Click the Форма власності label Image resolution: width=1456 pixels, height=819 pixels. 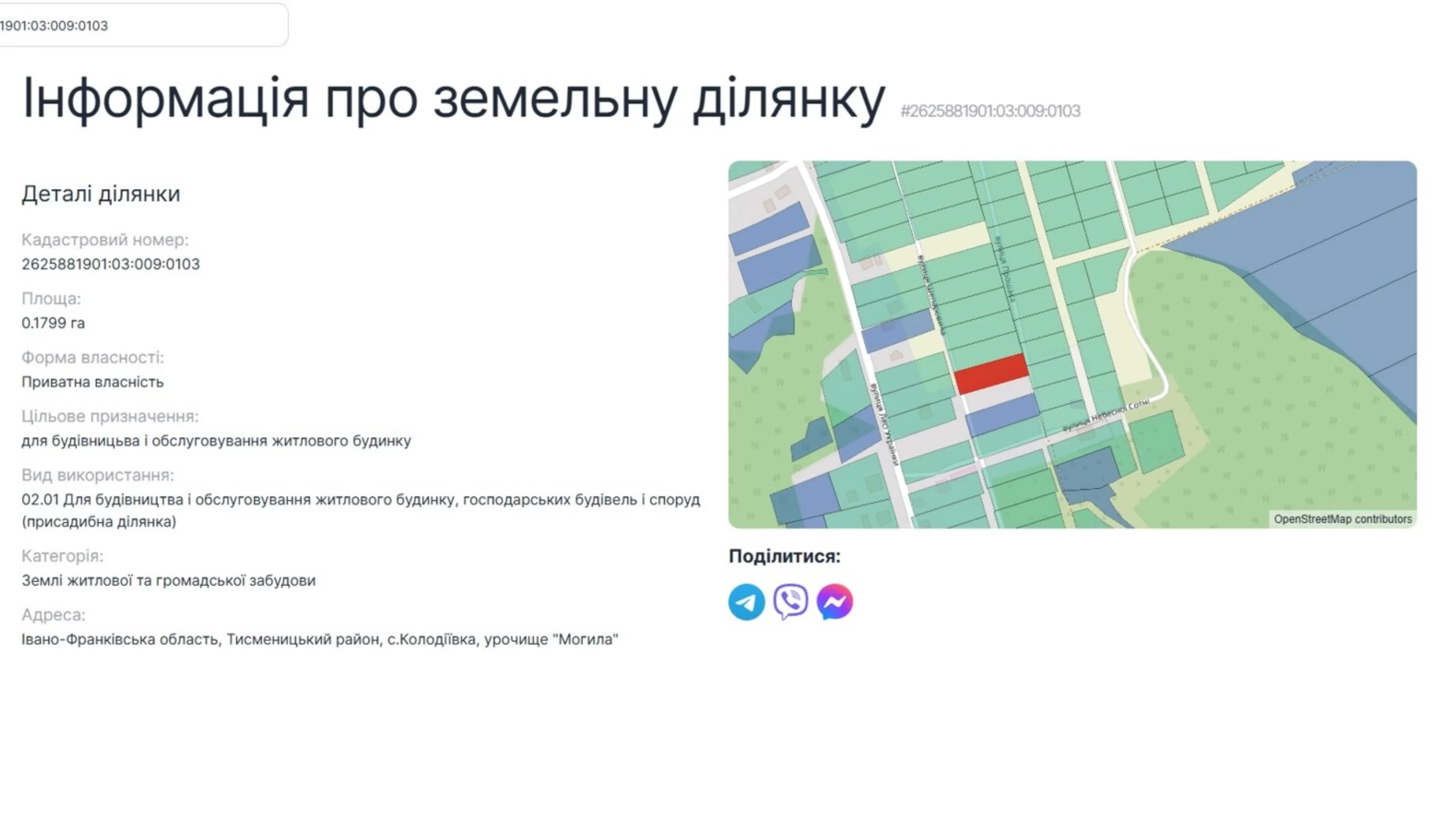tap(93, 358)
